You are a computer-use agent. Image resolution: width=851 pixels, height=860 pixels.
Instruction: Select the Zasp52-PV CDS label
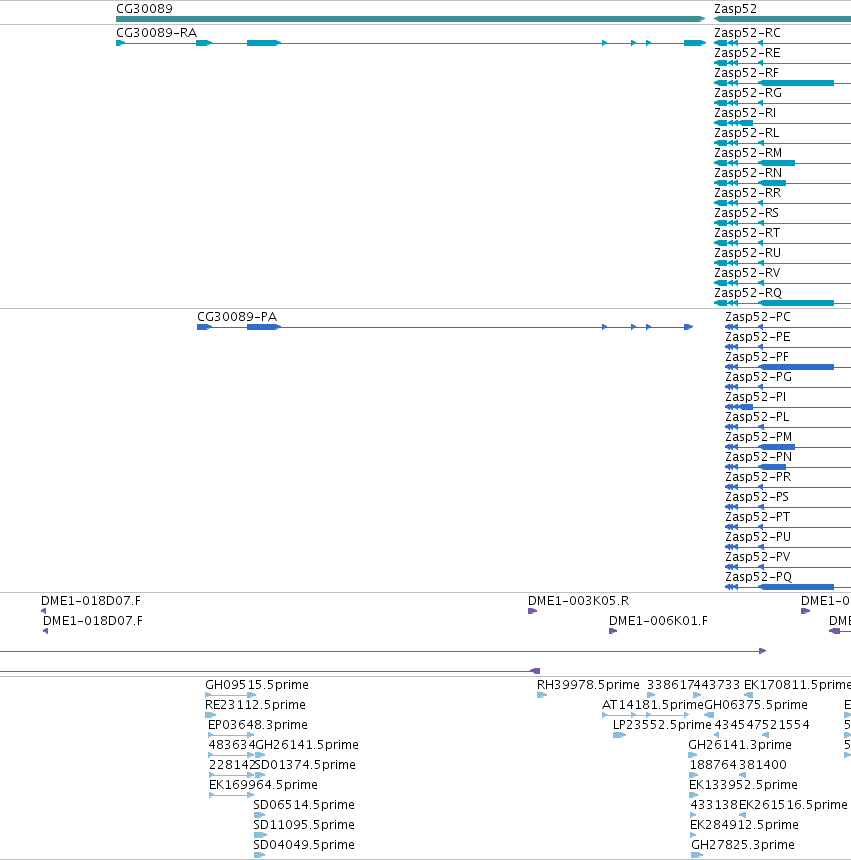pos(757,557)
